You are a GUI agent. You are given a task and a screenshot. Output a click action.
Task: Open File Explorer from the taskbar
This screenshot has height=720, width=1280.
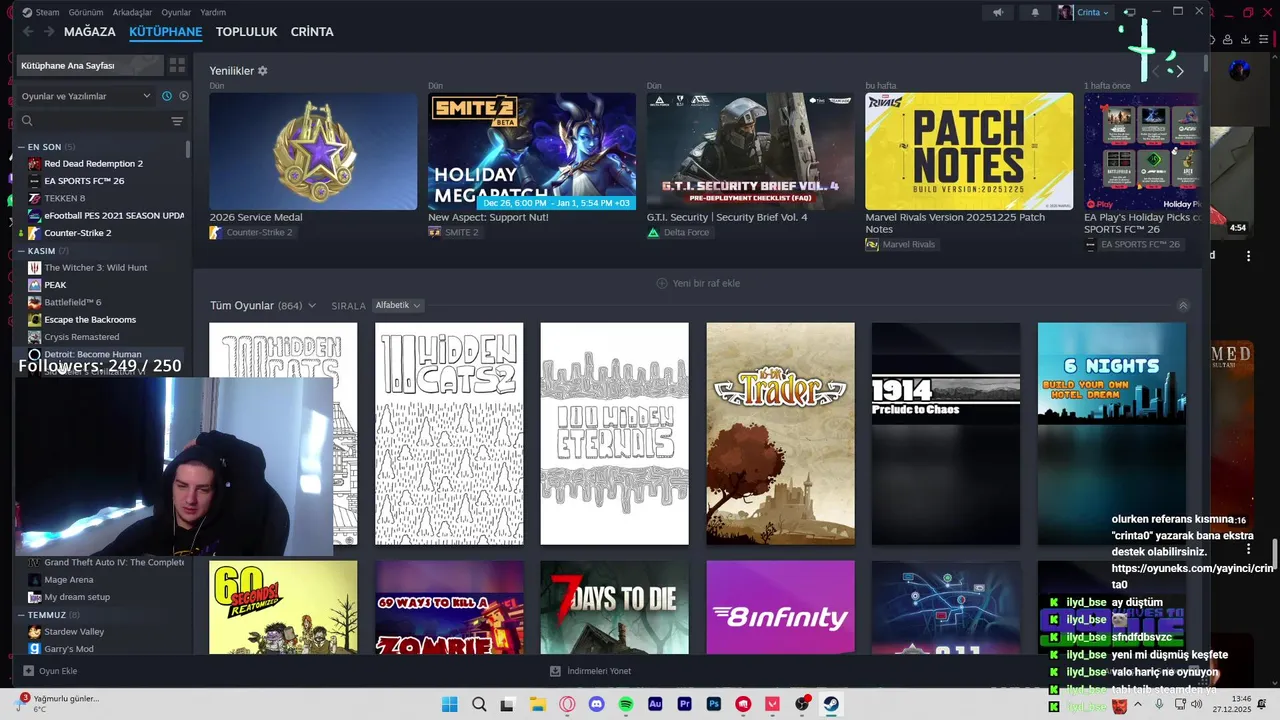click(x=538, y=704)
